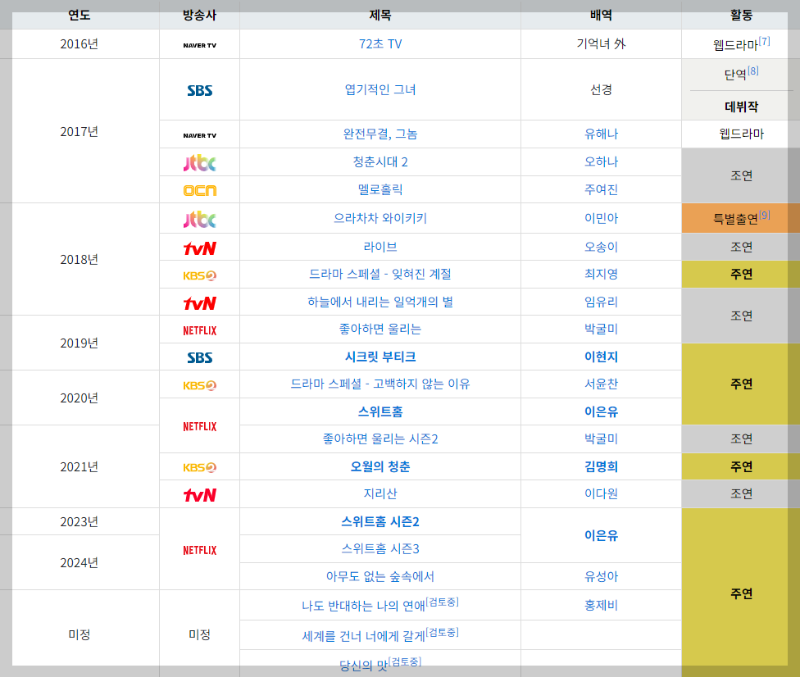
Task: Click the KBS2 logo beside 오월의 청춘
Action: [x=199, y=467]
